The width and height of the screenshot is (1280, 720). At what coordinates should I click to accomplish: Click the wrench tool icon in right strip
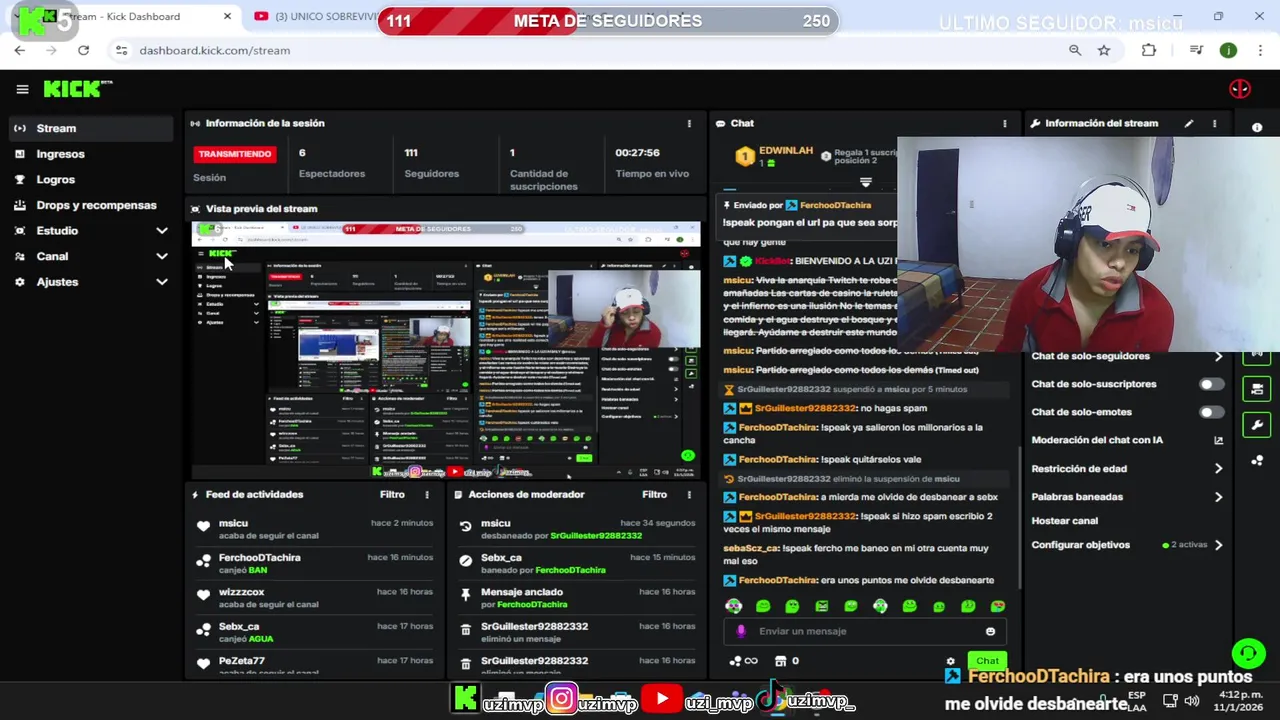point(1257,425)
